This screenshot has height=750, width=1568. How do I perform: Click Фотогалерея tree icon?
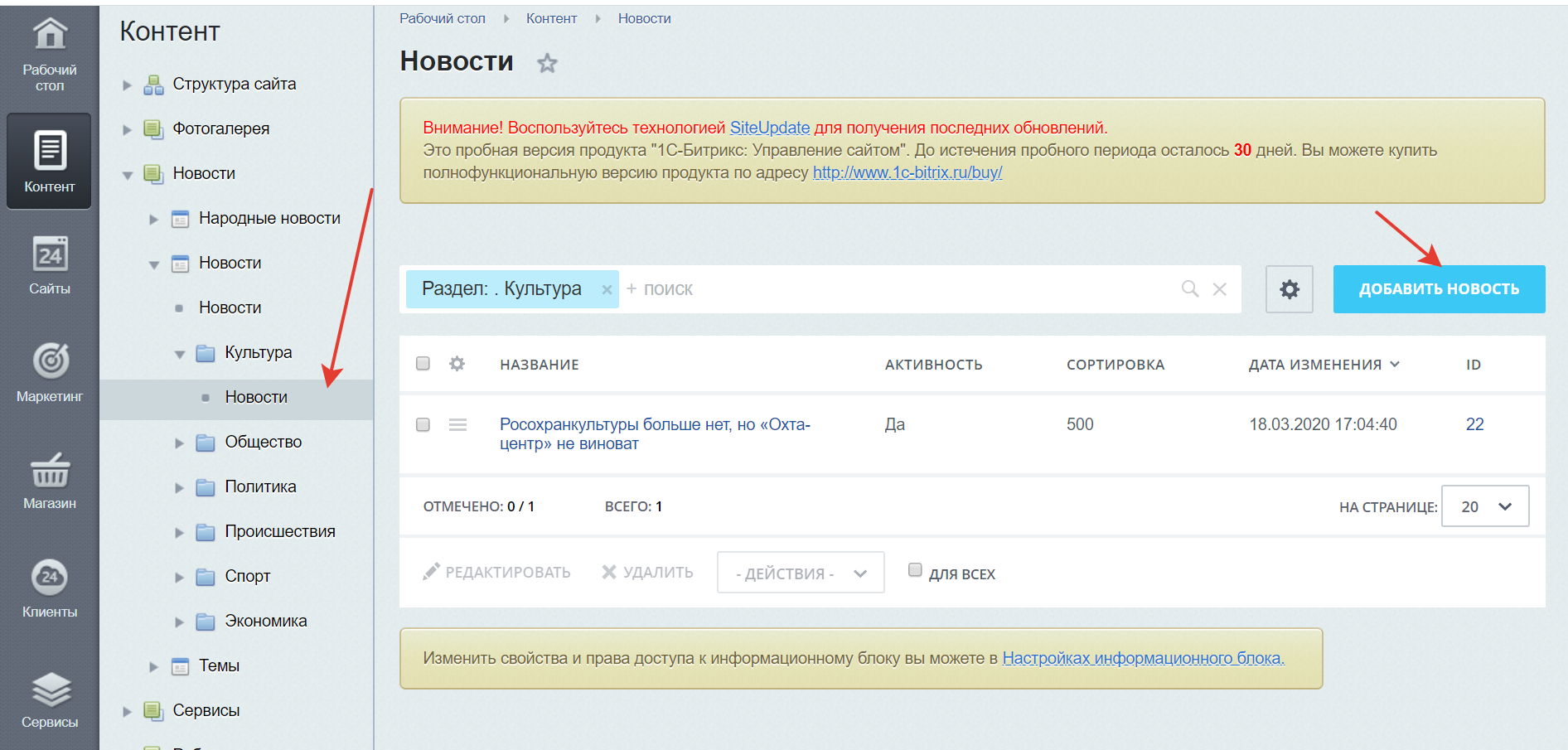pyautogui.click(x=153, y=129)
